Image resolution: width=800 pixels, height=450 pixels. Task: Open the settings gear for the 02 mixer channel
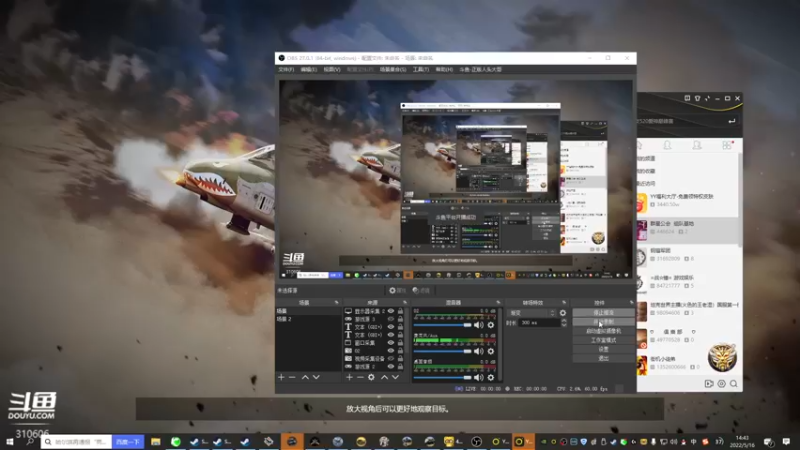click(x=491, y=324)
